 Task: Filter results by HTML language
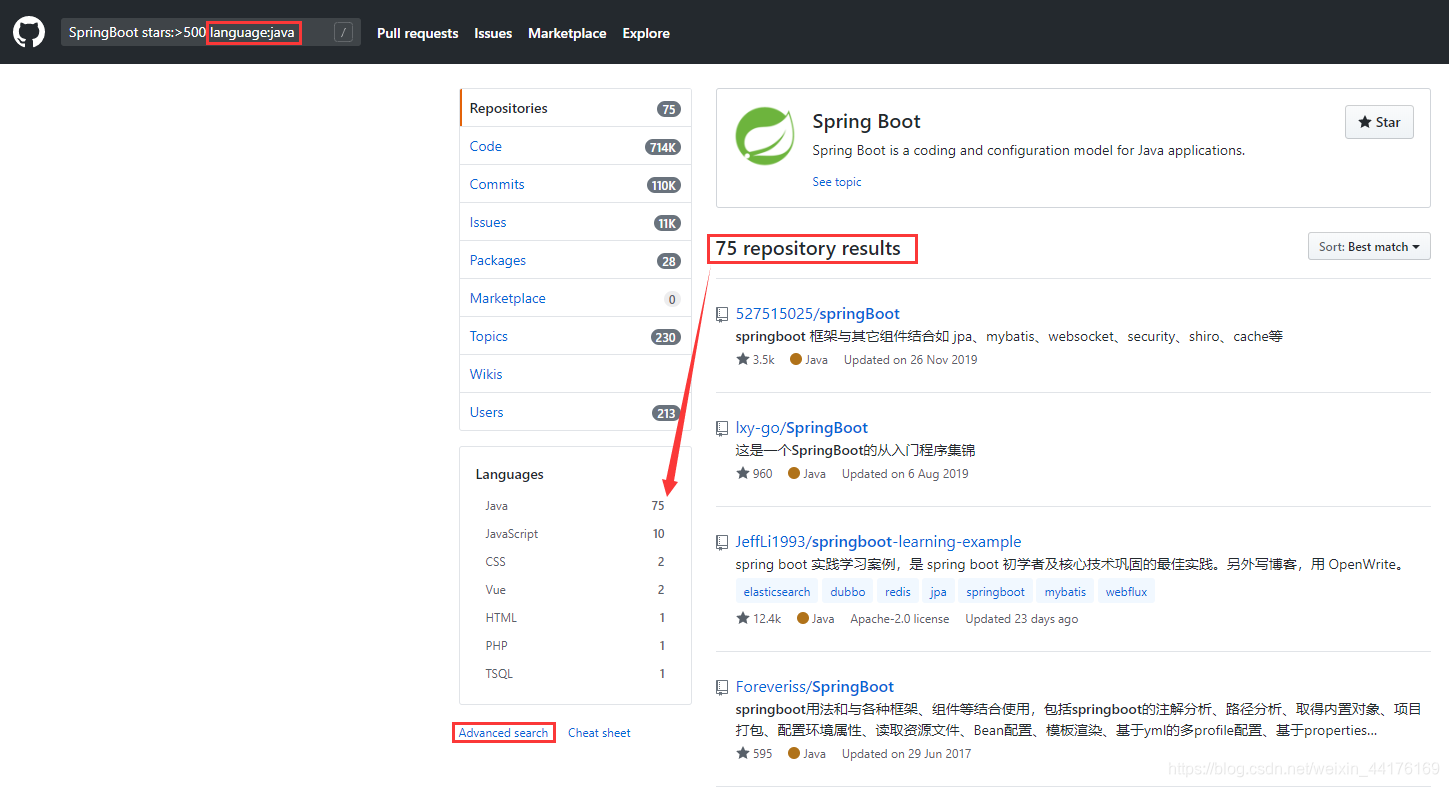click(575, 618)
